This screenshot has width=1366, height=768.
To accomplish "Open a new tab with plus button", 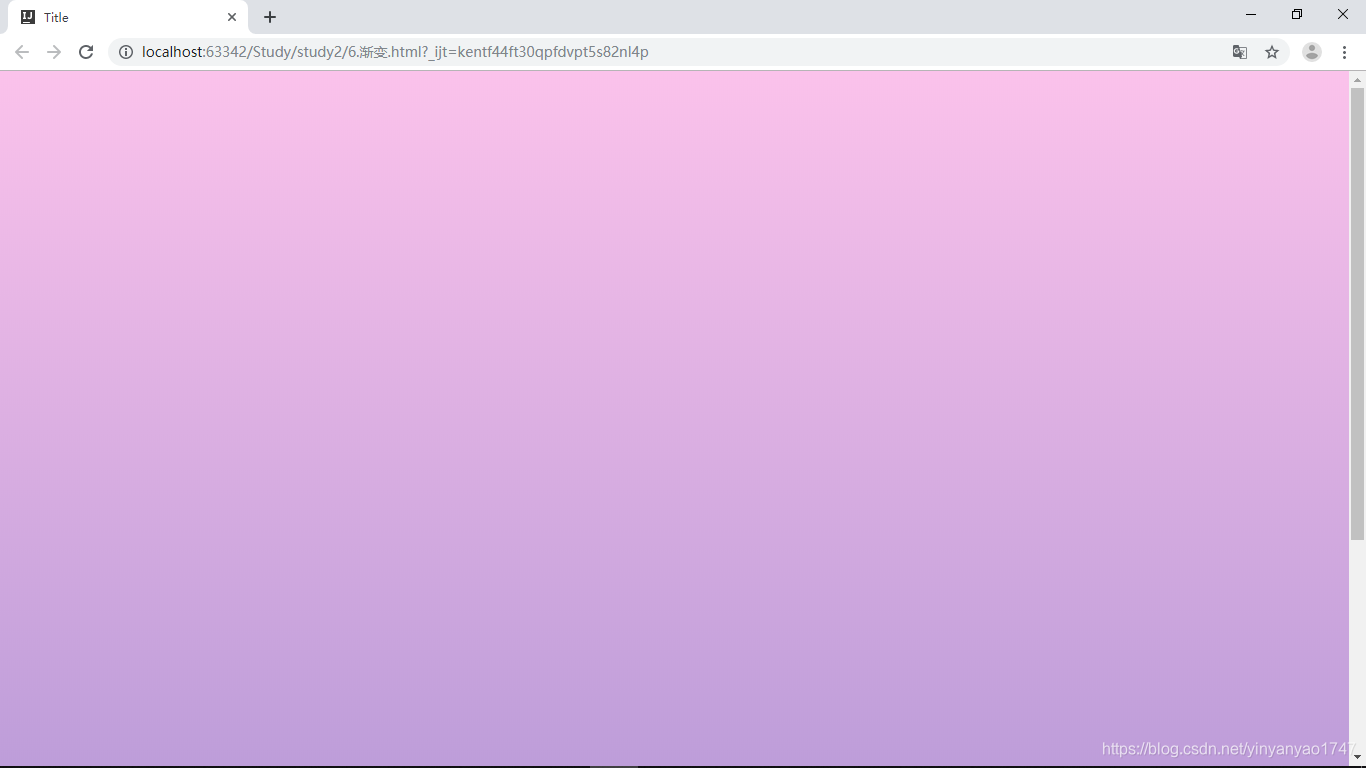I will click(270, 17).
